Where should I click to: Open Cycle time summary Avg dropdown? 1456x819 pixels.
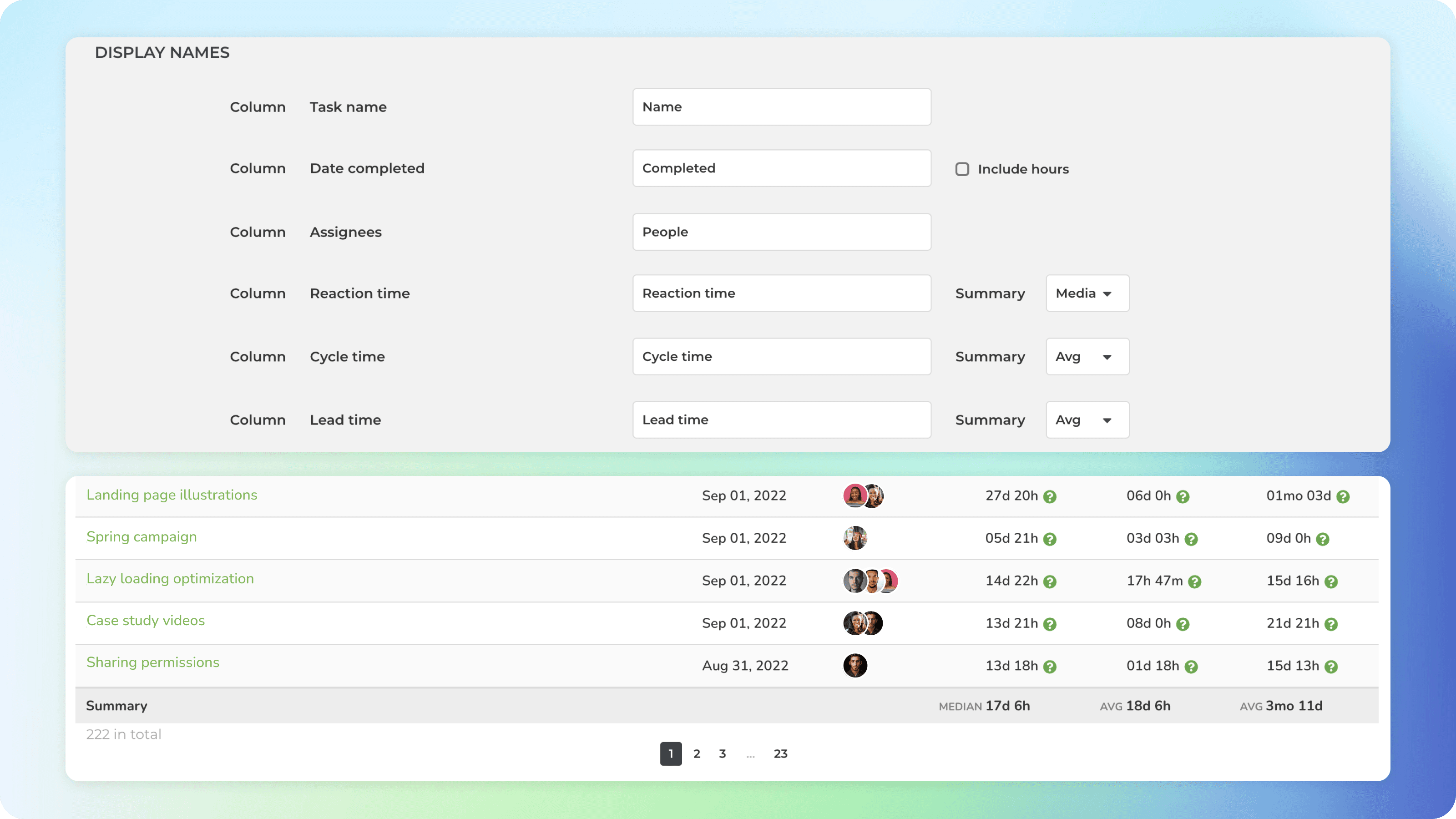[1087, 357]
